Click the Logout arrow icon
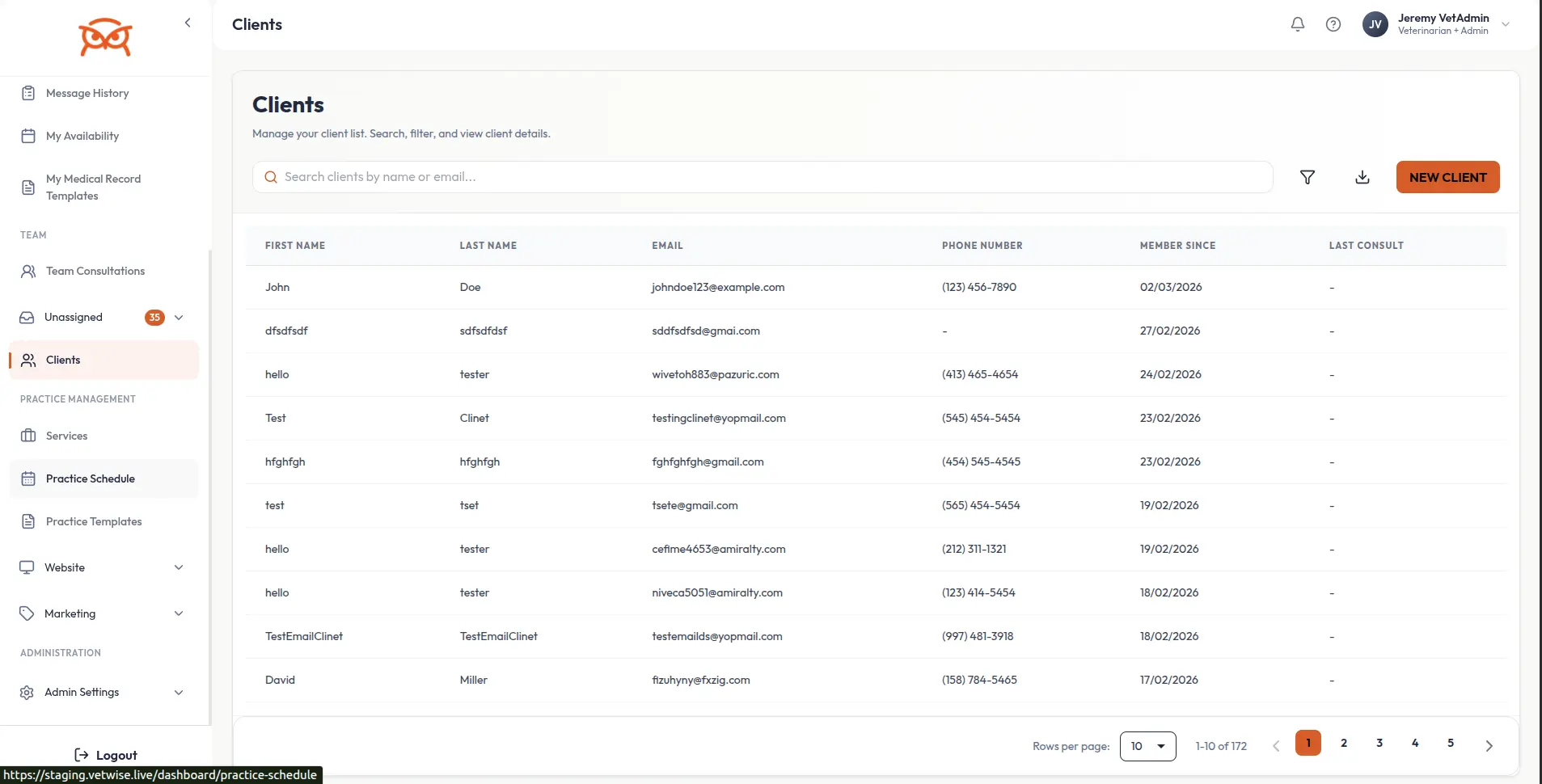The height and width of the screenshot is (784, 1542). point(82,755)
